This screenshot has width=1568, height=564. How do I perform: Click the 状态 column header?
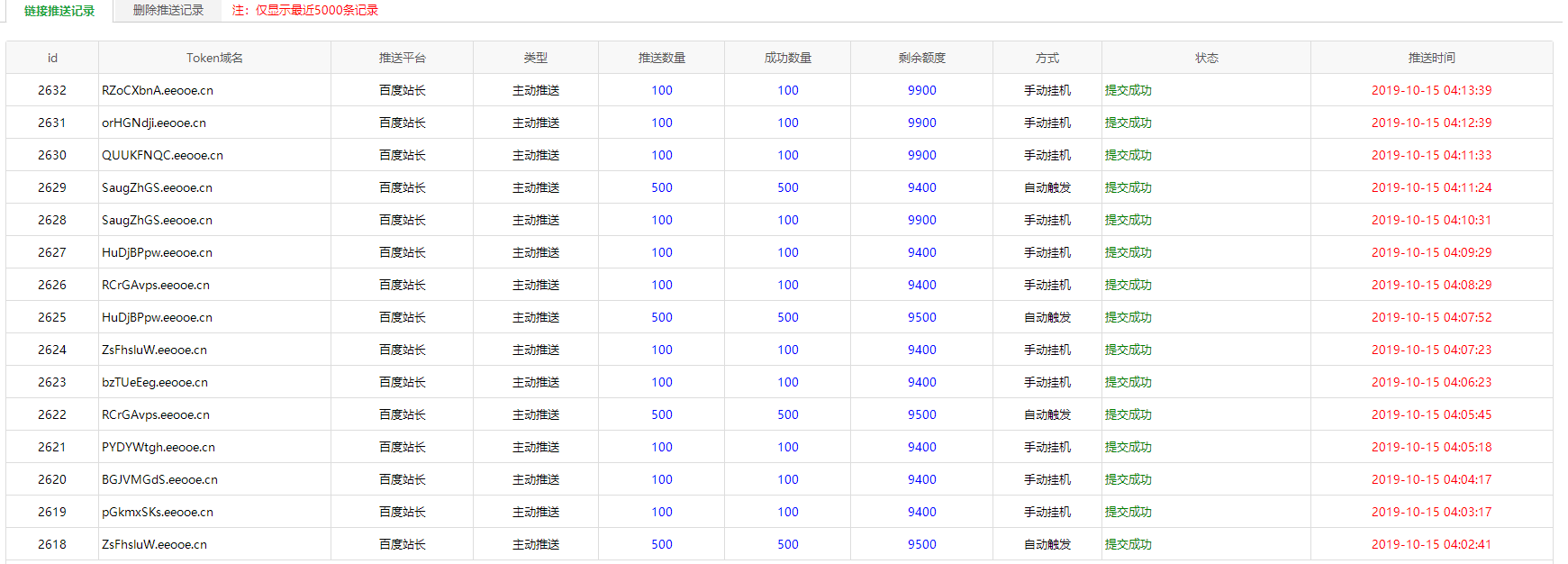(x=1206, y=58)
